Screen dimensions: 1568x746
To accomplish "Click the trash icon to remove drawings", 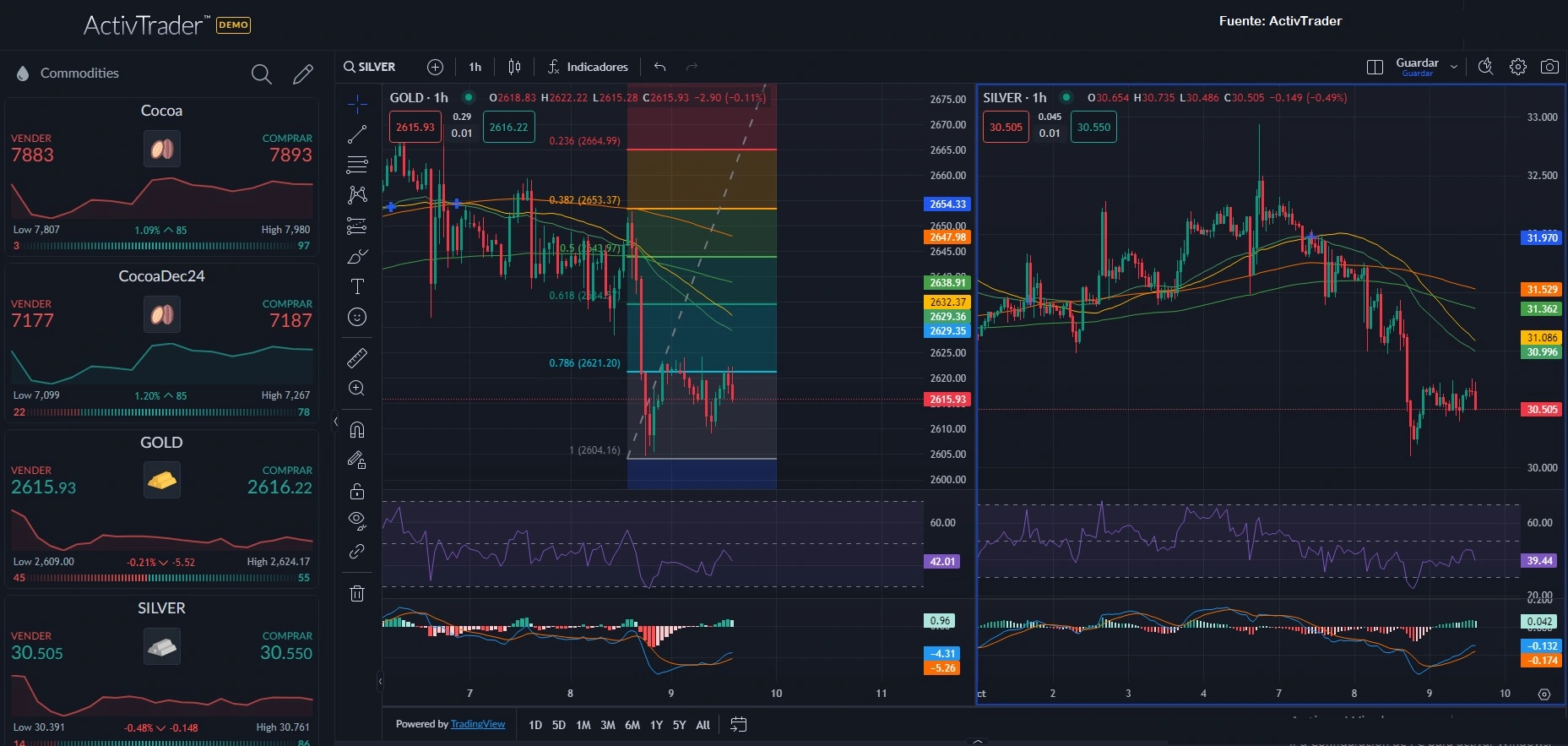I will [357, 594].
